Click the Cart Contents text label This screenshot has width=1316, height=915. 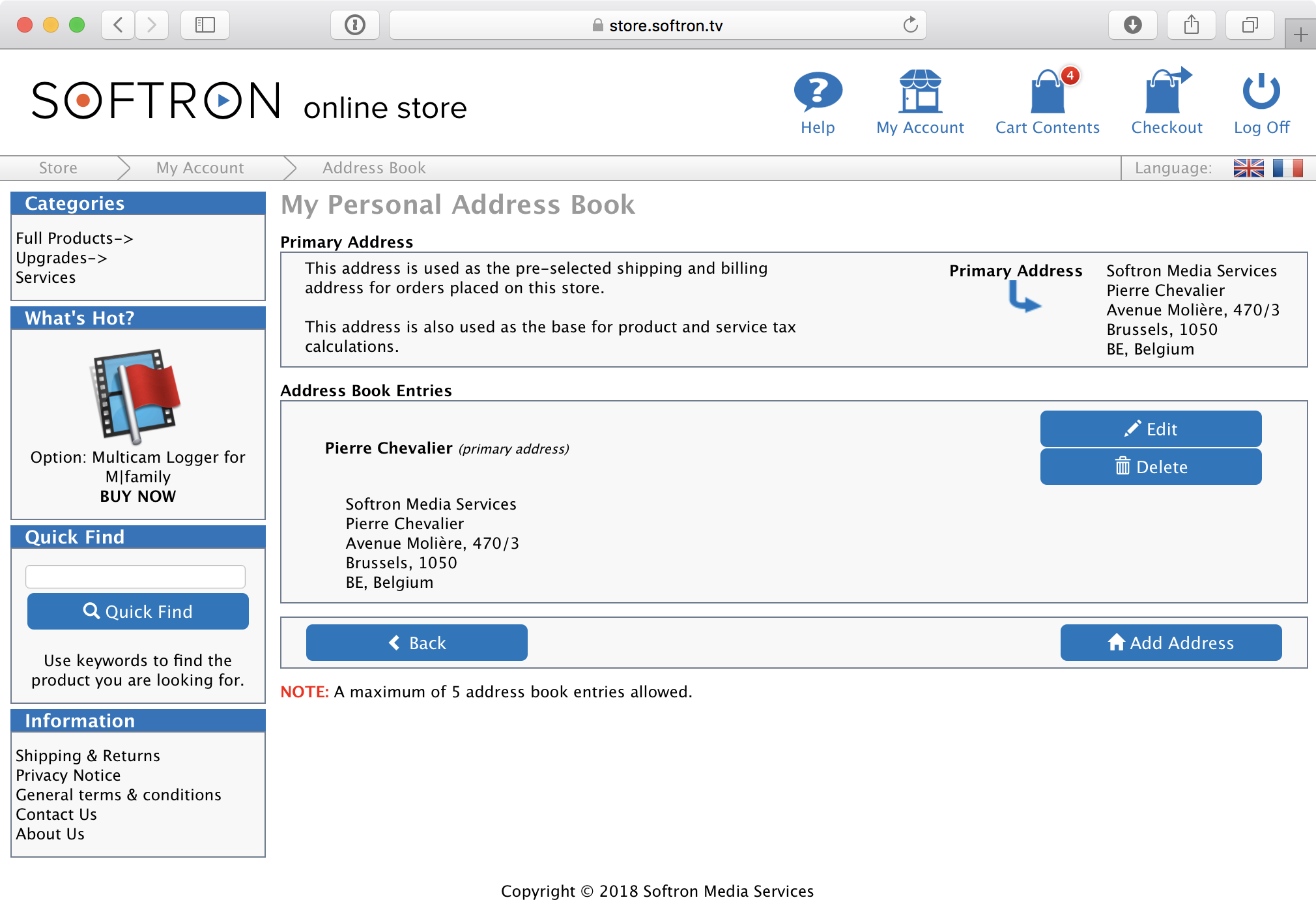[1048, 128]
